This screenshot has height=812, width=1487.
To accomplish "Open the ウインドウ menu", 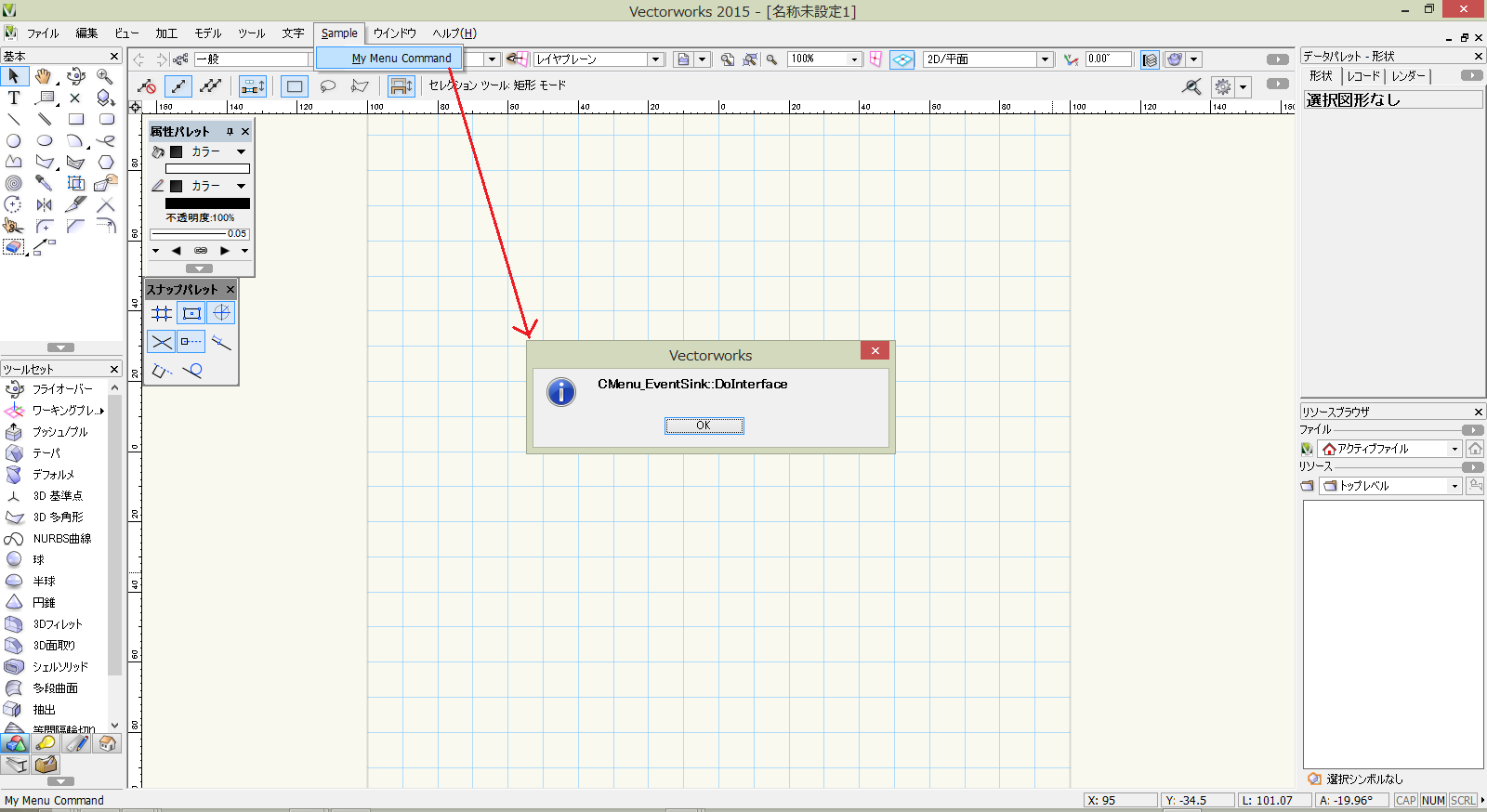I will (395, 33).
